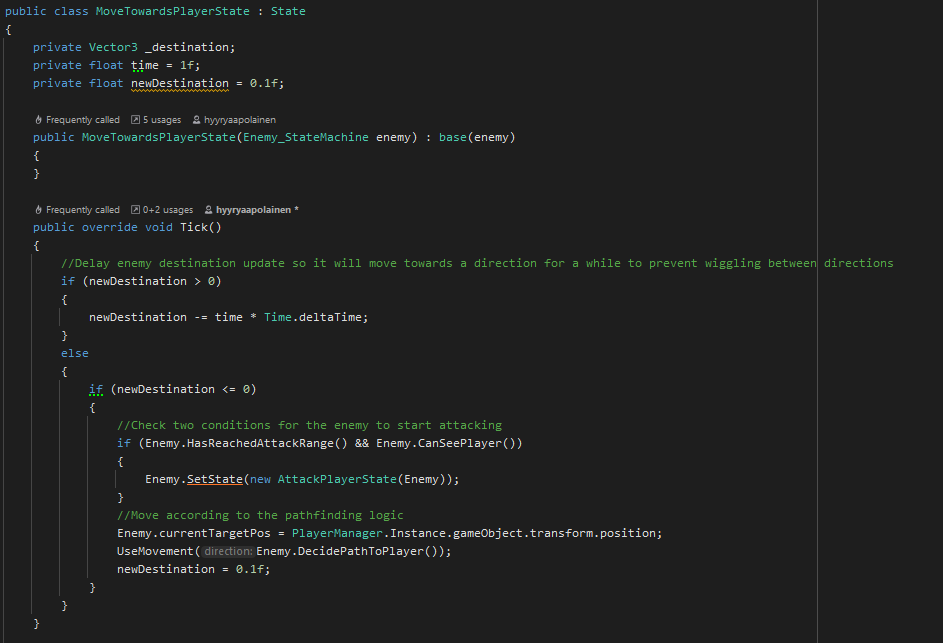
Task: Click comment 'Move according to the pathfinding logic'
Action: click(267, 515)
